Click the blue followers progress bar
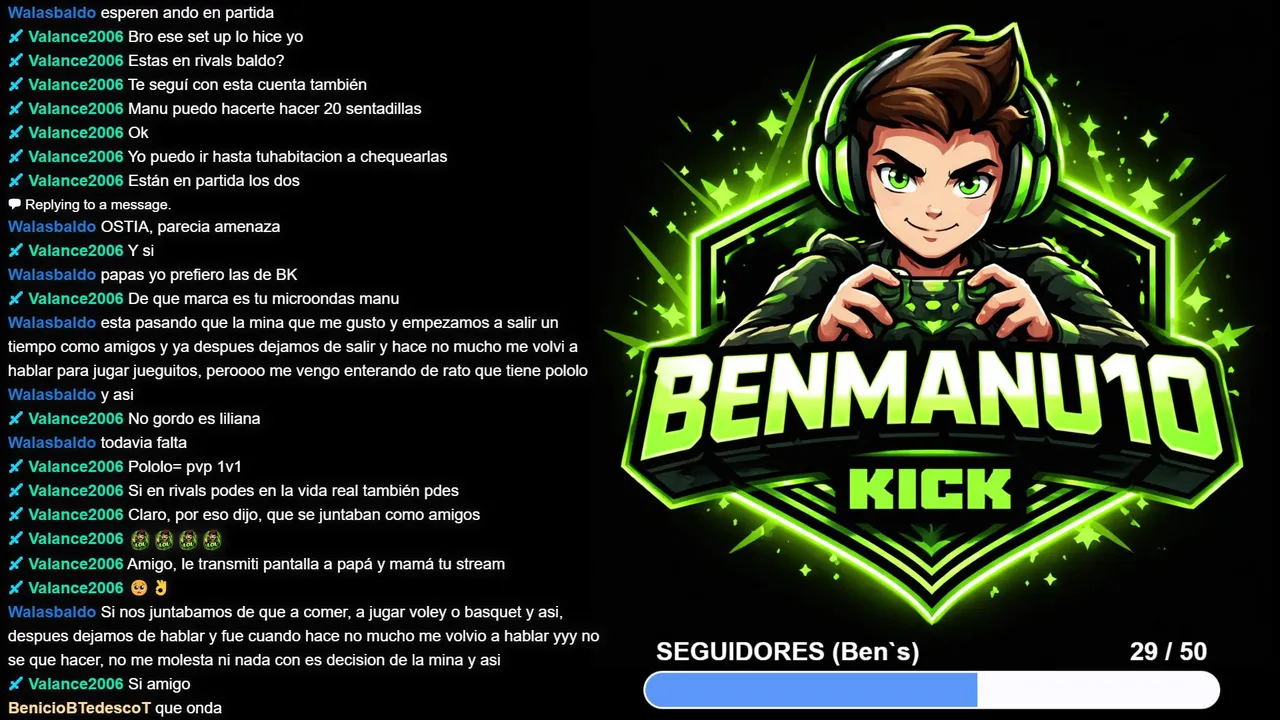Viewport: 1280px width, 720px height. coord(931,690)
